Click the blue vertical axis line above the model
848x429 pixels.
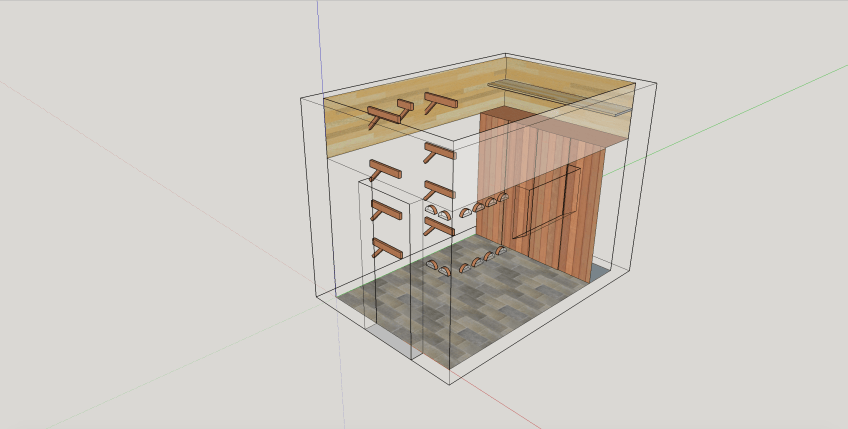click(x=319, y=40)
